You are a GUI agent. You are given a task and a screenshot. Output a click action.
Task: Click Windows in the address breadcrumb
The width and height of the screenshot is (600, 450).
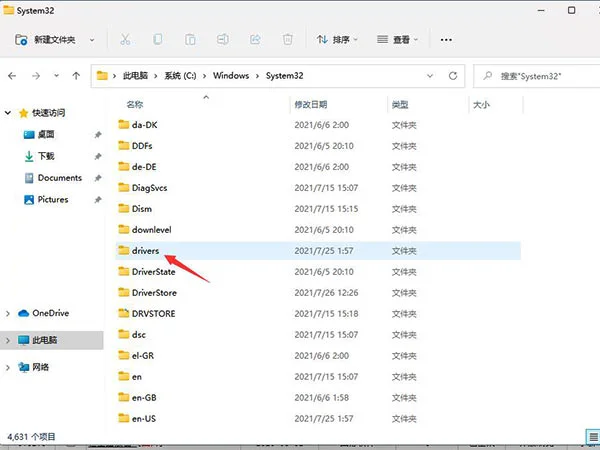coord(231,76)
